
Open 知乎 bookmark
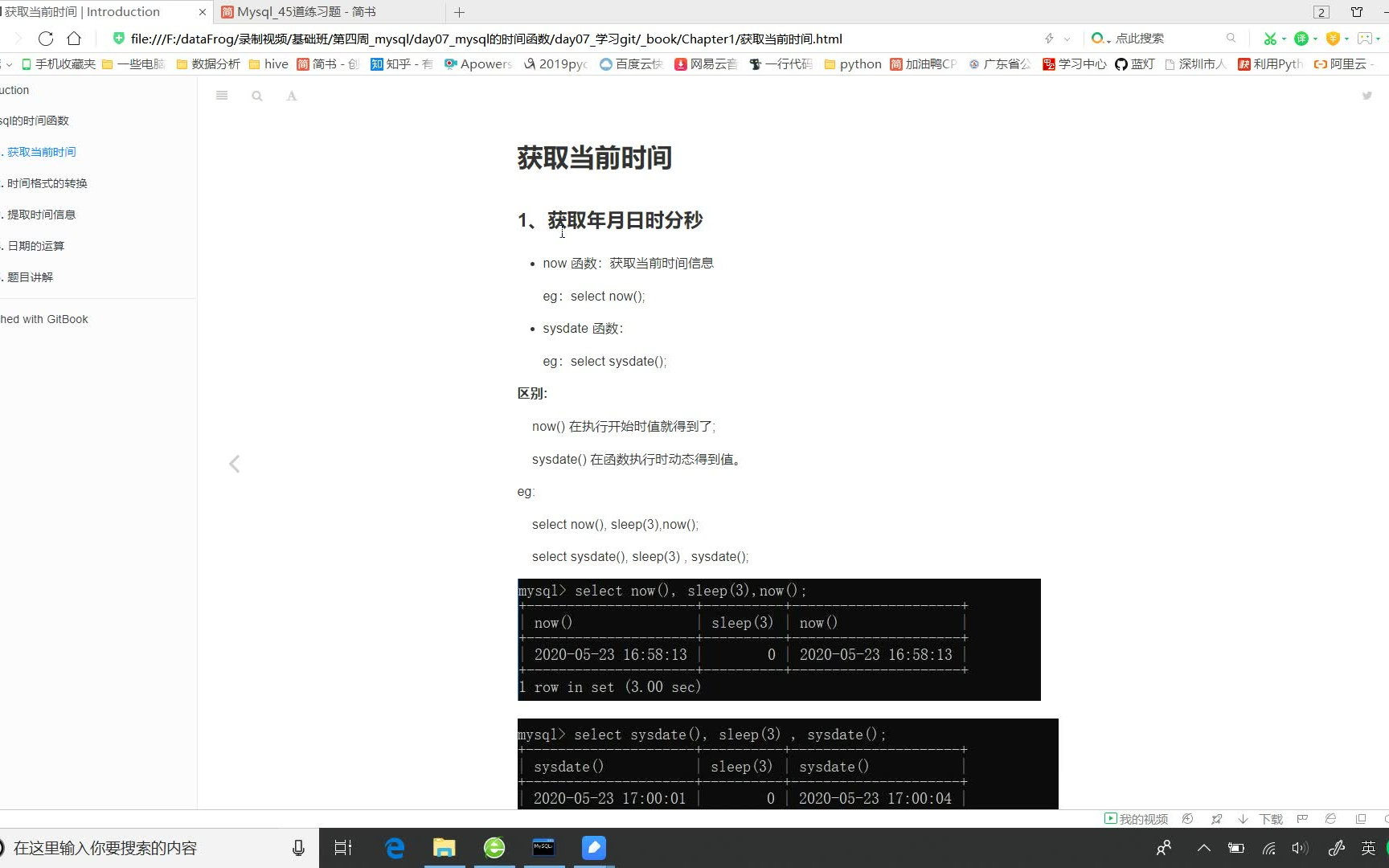point(401,63)
